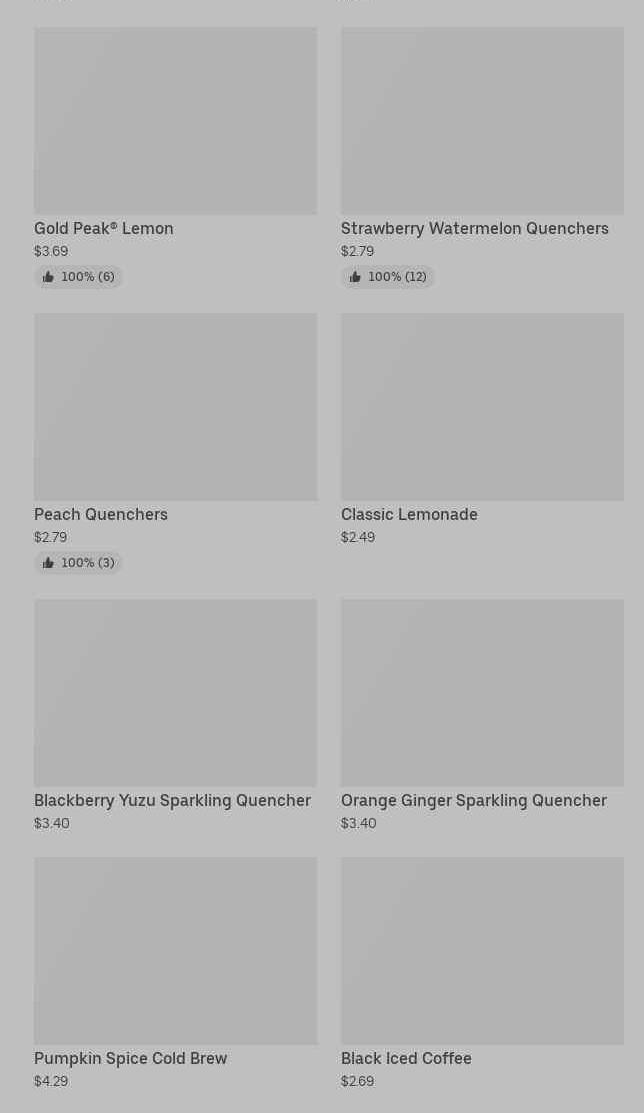The image size is (644, 1113).
Task: Open the Classic Lemonade product image
Action: (482, 407)
